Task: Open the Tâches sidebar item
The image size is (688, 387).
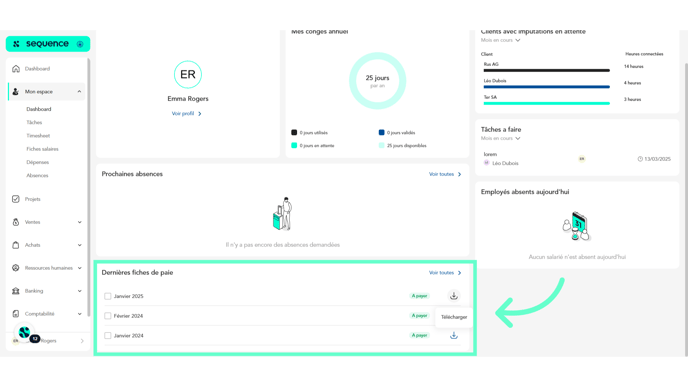Action: (x=34, y=122)
